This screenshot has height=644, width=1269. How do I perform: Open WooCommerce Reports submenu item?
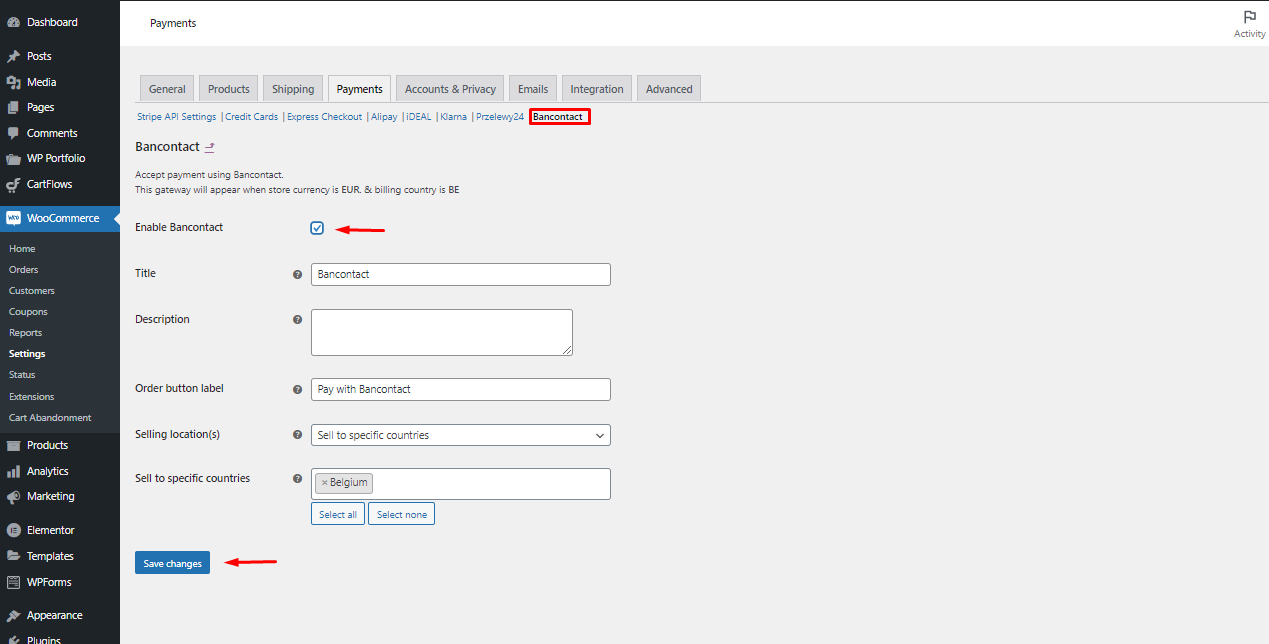26,333
